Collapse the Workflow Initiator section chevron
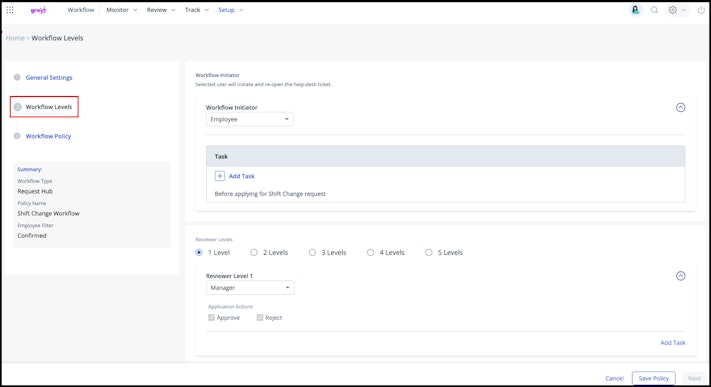The width and height of the screenshot is (711, 387). (x=681, y=108)
